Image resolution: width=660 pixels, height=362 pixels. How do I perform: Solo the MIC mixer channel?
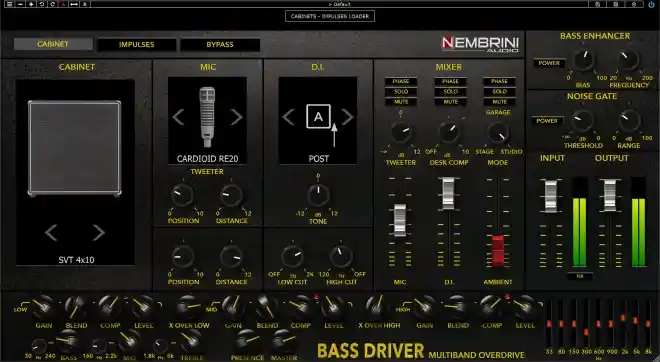[401, 91]
